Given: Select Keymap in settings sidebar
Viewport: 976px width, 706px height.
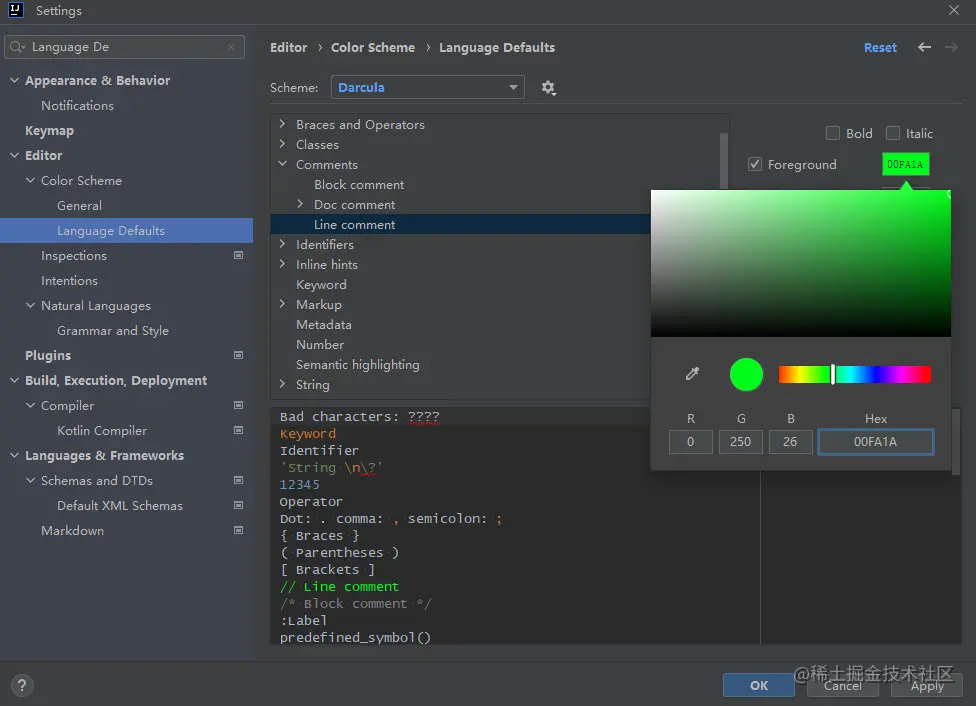Looking at the screenshot, I should point(49,131).
